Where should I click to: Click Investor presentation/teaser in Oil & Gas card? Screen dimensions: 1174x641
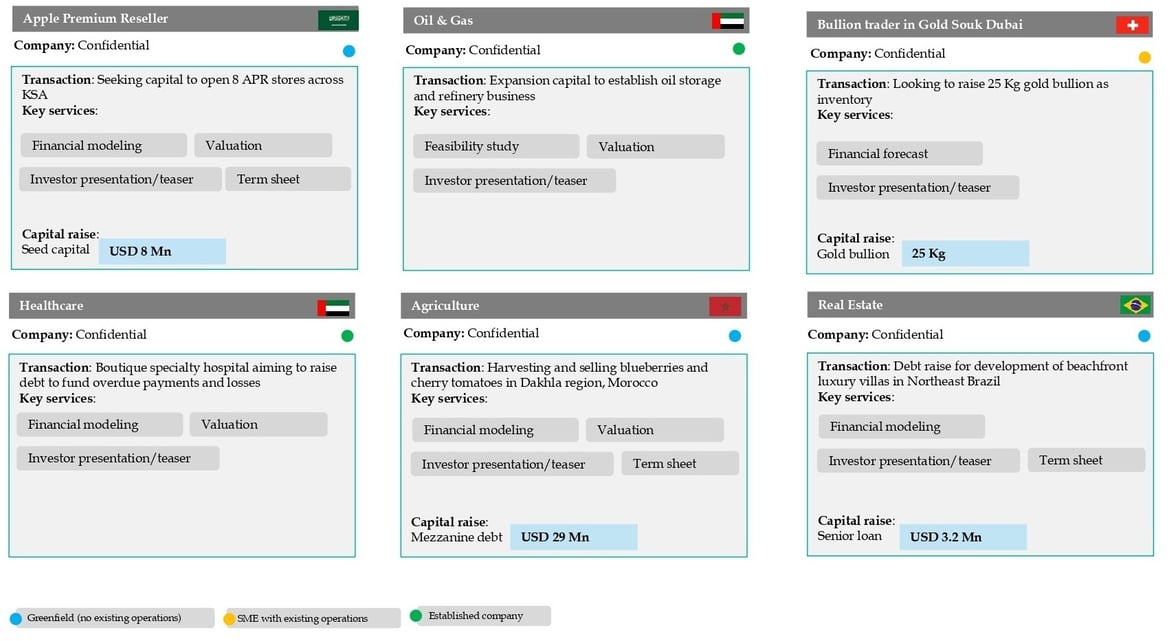pos(514,180)
